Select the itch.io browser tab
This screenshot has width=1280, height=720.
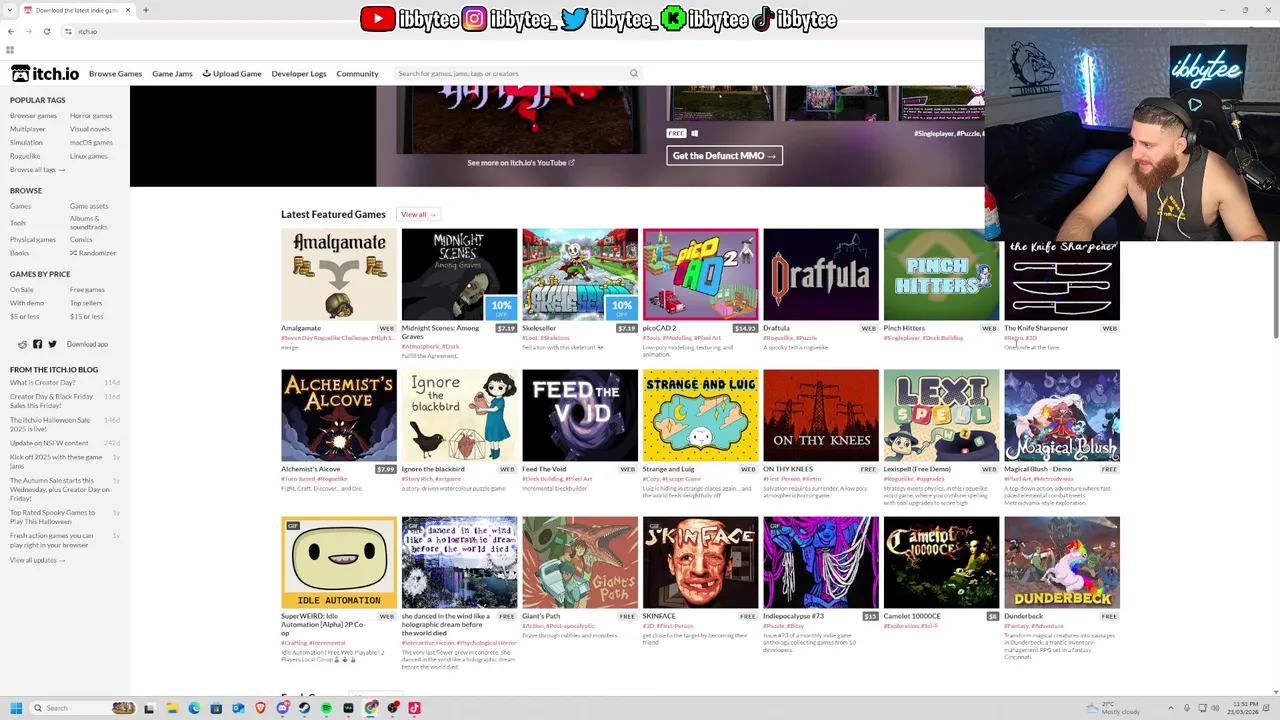point(76,10)
